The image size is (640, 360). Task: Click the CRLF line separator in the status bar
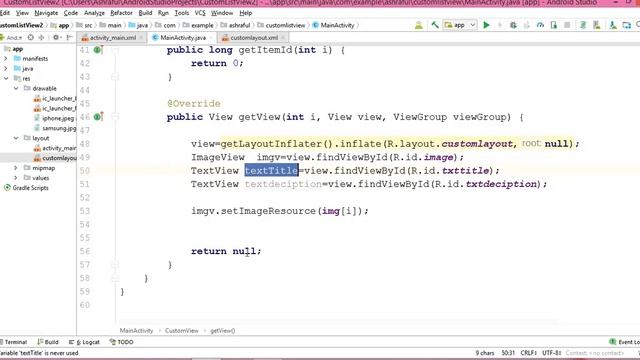pyautogui.click(x=529, y=353)
